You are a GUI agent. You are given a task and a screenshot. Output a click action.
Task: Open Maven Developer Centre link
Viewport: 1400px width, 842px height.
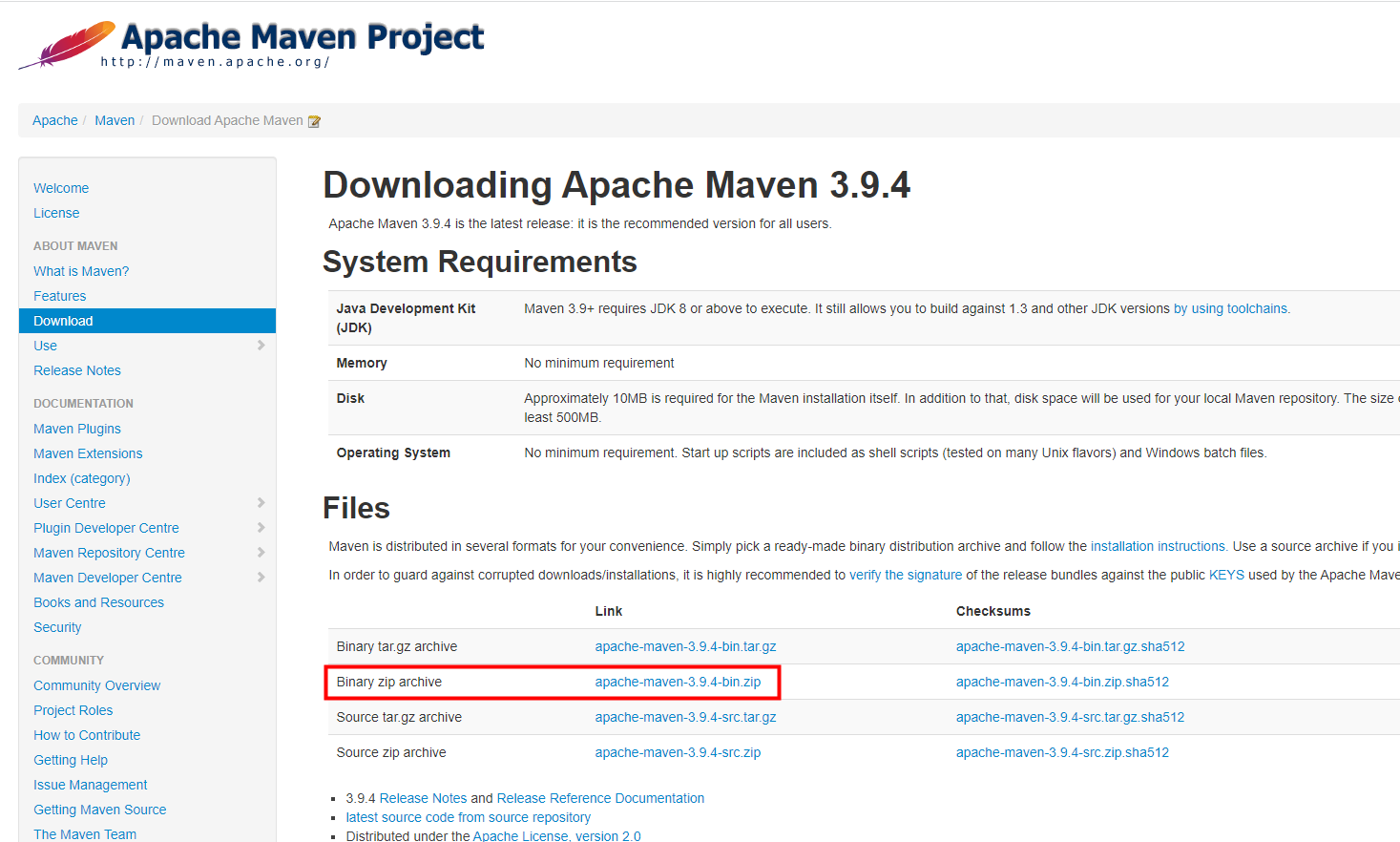coord(108,578)
